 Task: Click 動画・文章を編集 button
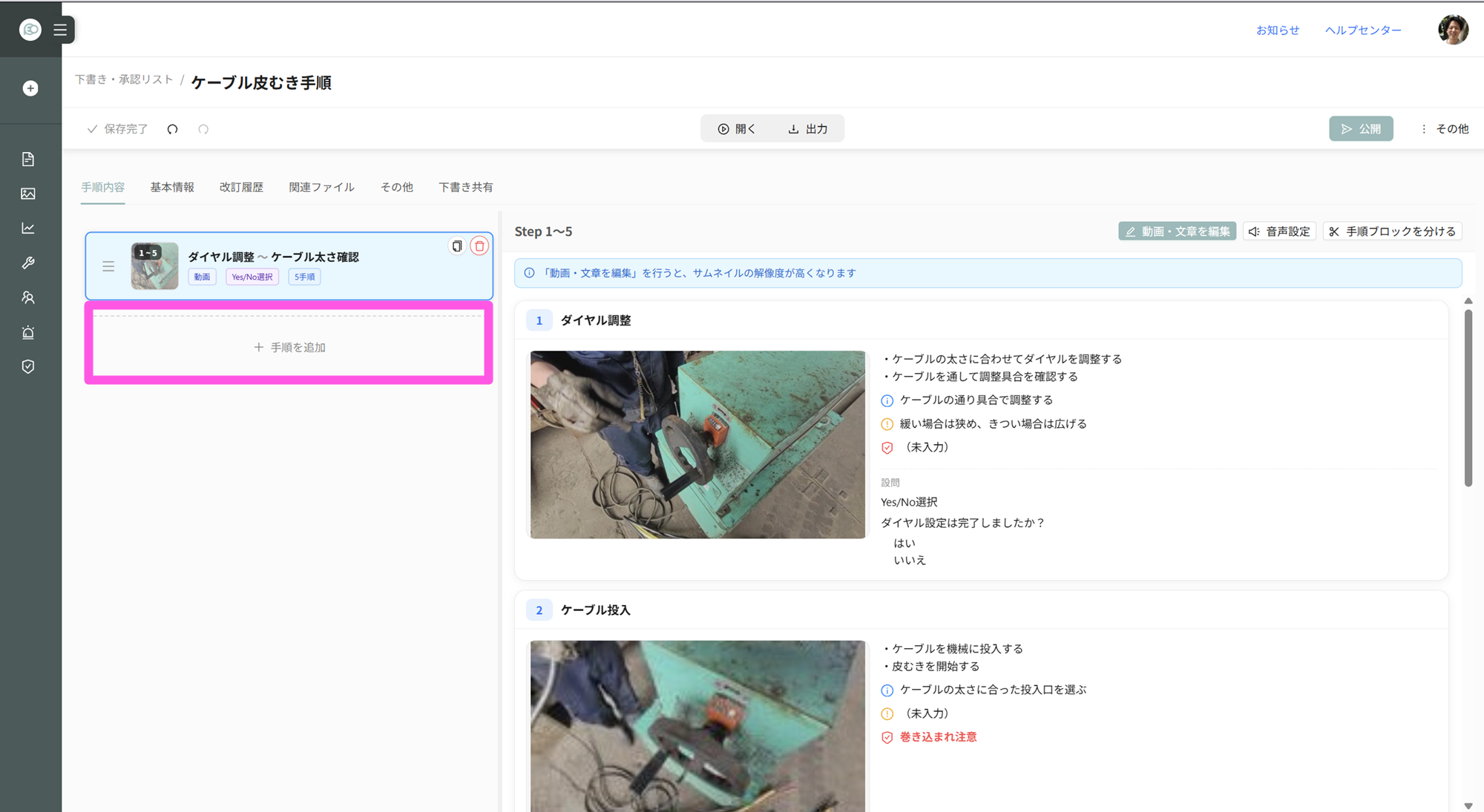1177,231
